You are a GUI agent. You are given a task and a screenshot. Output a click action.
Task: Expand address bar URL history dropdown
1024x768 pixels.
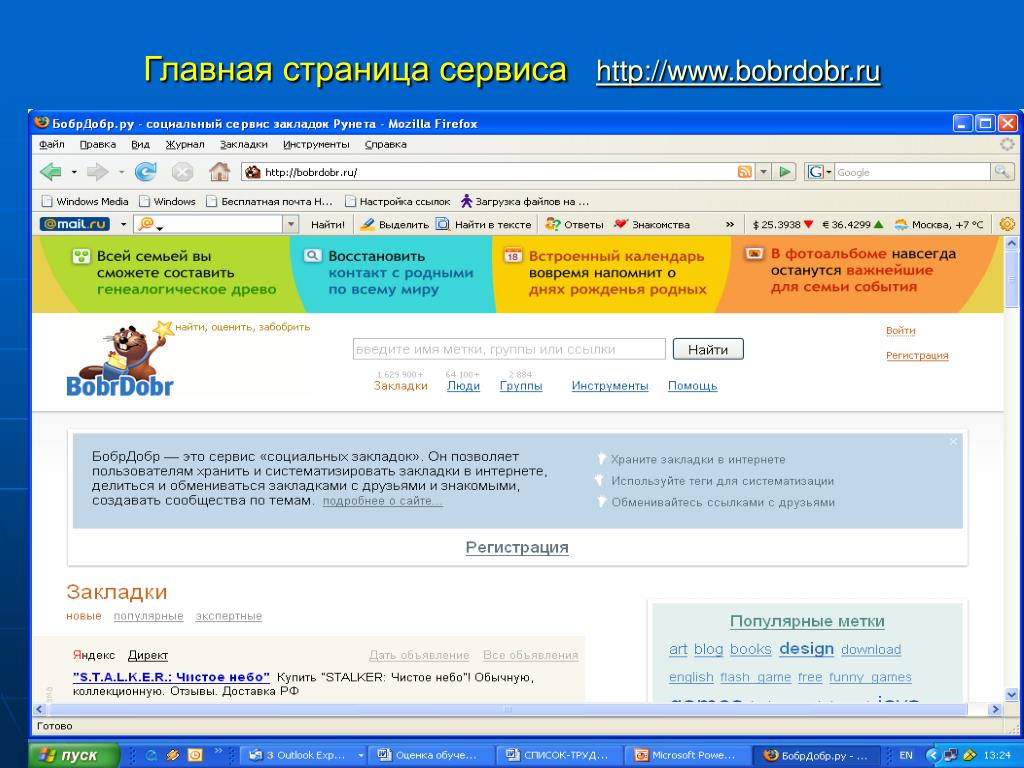(763, 172)
